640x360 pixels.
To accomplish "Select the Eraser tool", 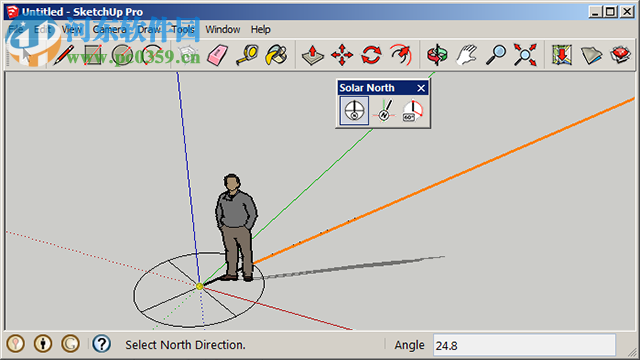I will coord(218,55).
